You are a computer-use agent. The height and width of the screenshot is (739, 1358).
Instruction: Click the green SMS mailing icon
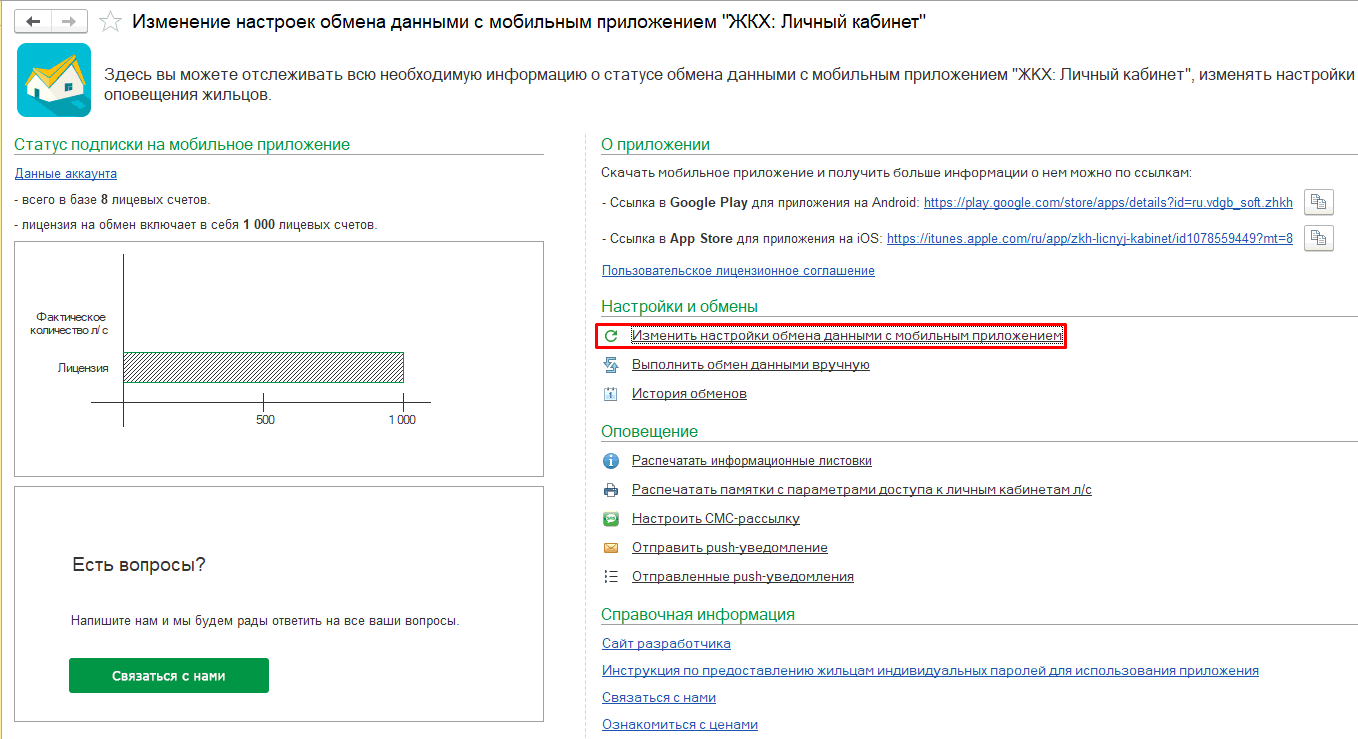611,519
